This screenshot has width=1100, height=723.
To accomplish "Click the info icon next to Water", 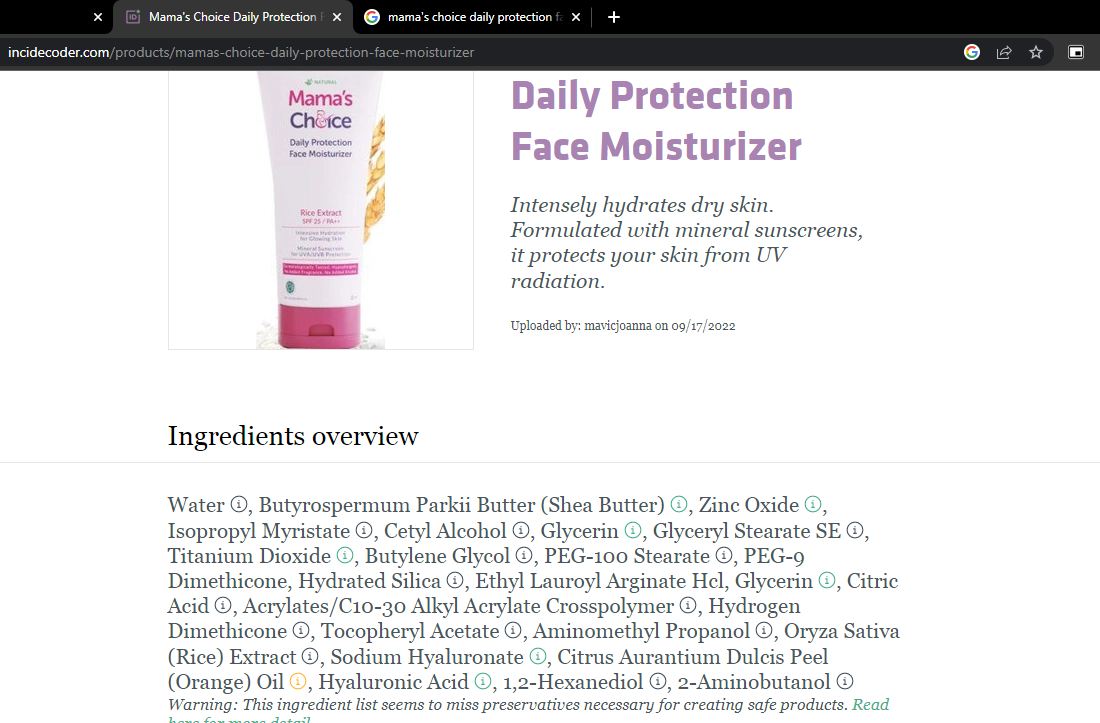I will coord(239,504).
